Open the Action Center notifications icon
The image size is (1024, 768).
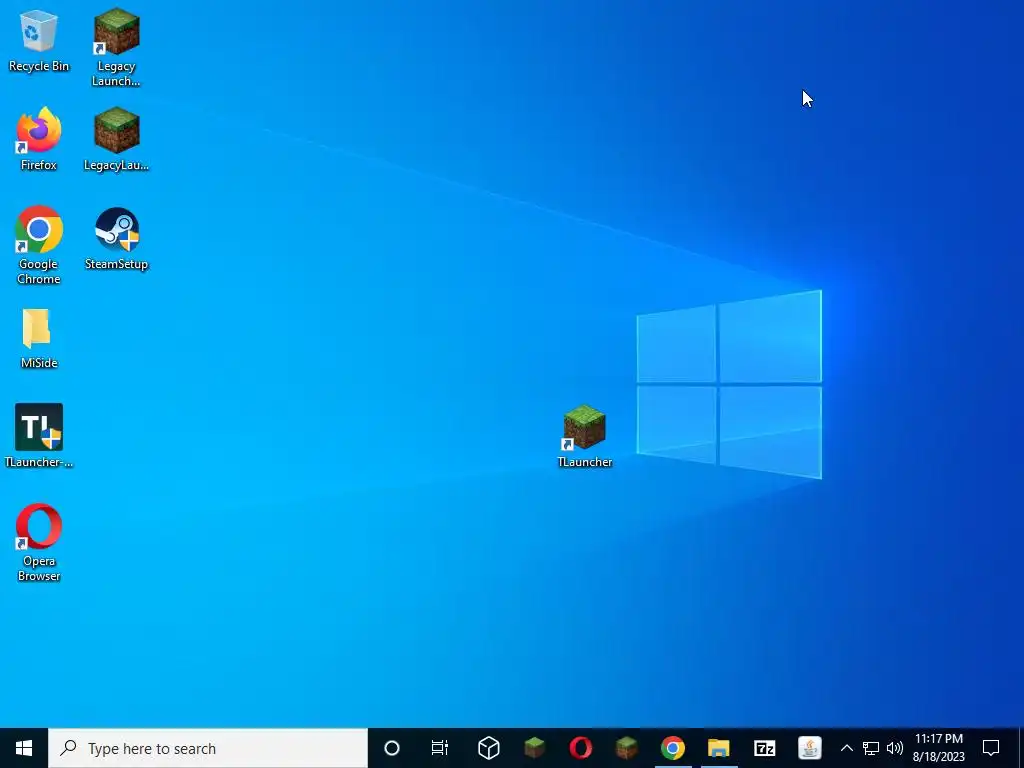click(991, 748)
